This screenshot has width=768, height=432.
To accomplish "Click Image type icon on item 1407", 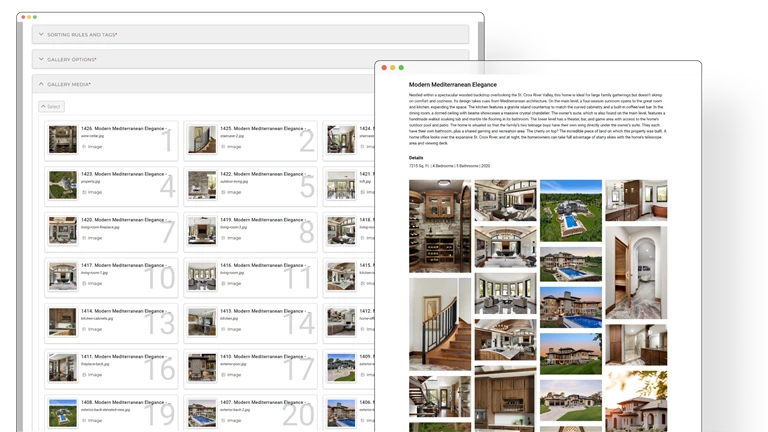I will point(223,420).
